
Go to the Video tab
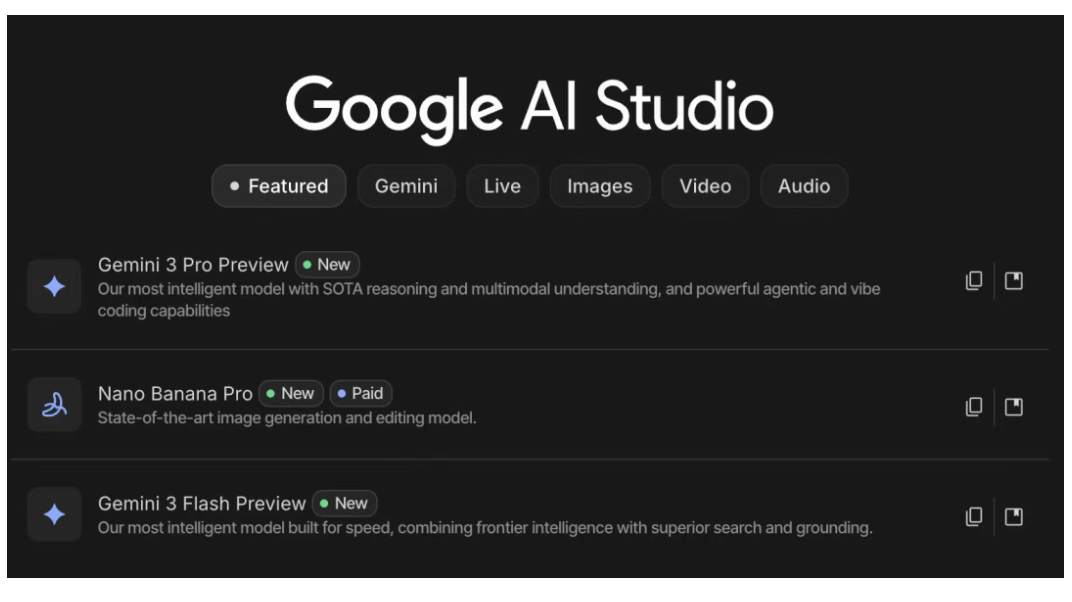[x=705, y=186]
